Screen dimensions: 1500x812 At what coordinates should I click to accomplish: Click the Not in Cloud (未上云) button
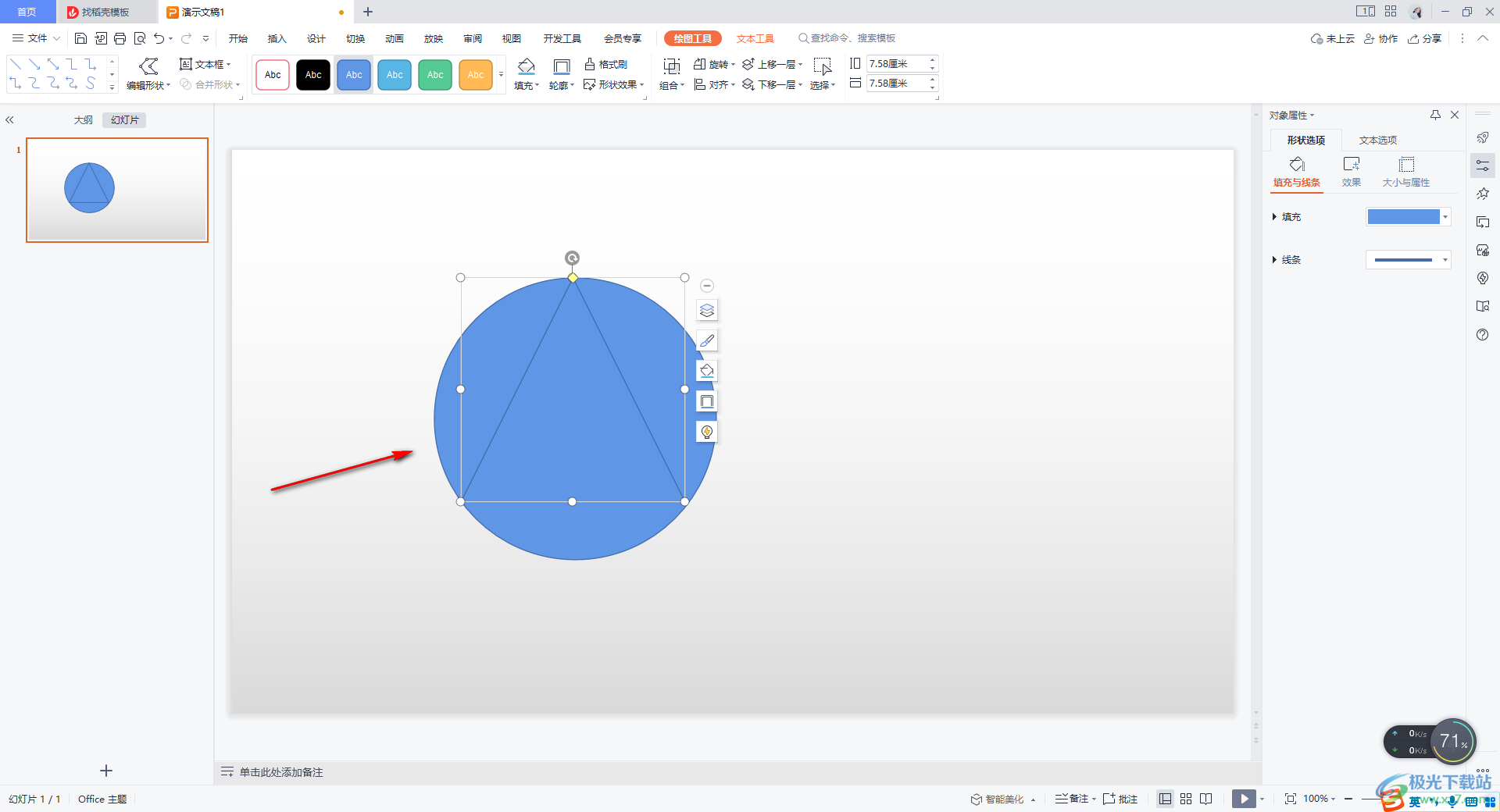[x=1333, y=38]
